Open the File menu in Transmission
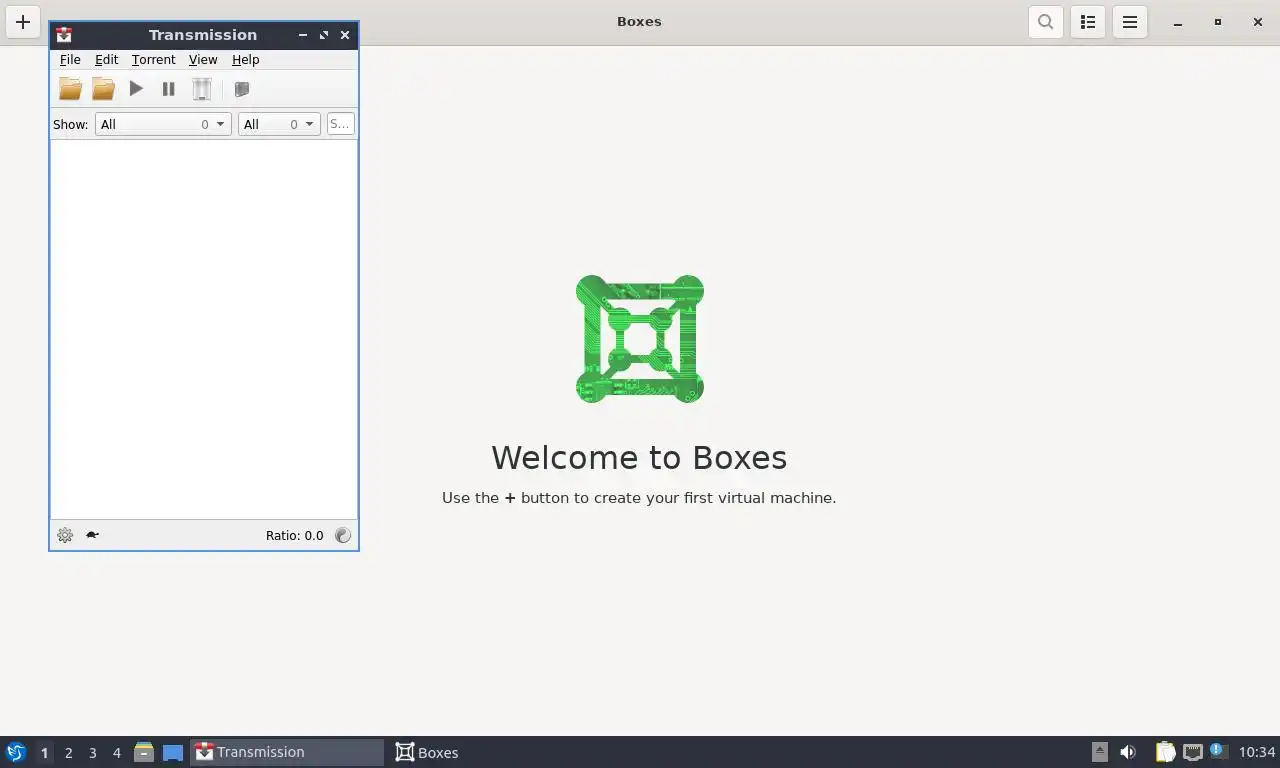The height and width of the screenshot is (768, 1280). tap(70, 60)
